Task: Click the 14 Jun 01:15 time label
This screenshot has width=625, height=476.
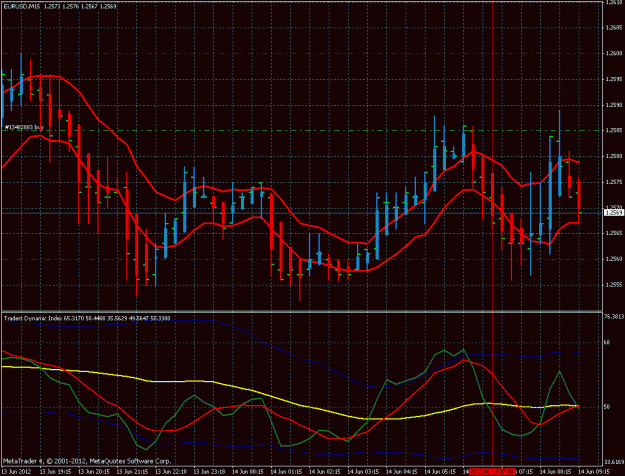Action: pyautogui.click(x=286, y=472)
